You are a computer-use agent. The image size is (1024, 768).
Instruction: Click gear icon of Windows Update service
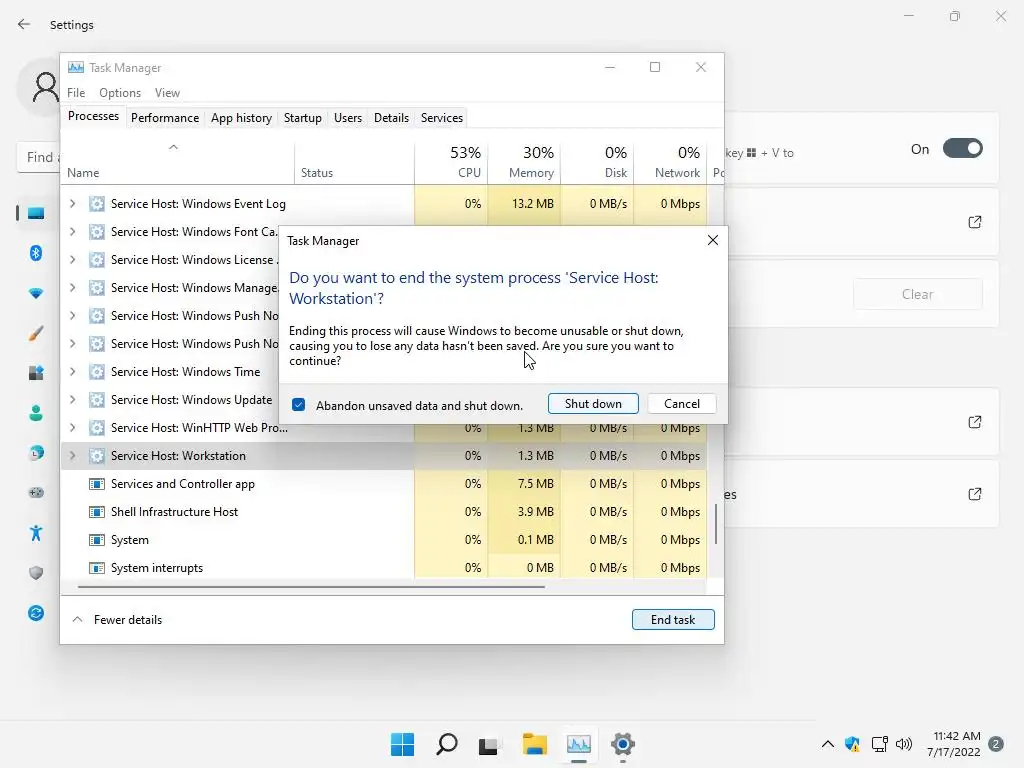(x=97, y=400)
